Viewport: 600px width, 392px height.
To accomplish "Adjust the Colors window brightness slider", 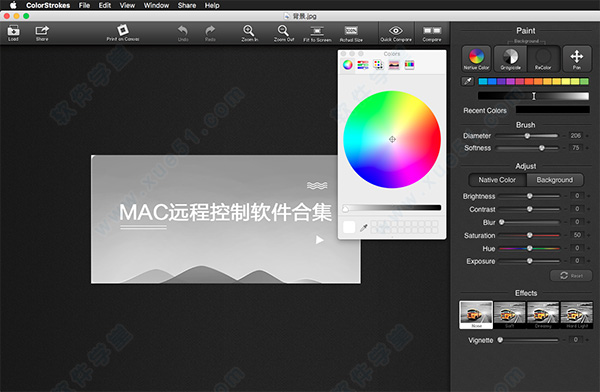I will (x=392, y=208).
